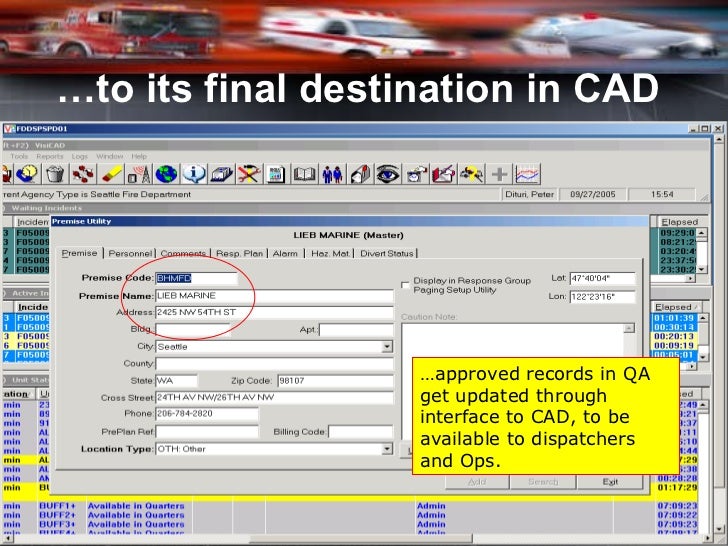This screenshot has width=728, height=546.
Task: Click the Zip Code field
Action: pyautogui.click(x=335, y=381)
